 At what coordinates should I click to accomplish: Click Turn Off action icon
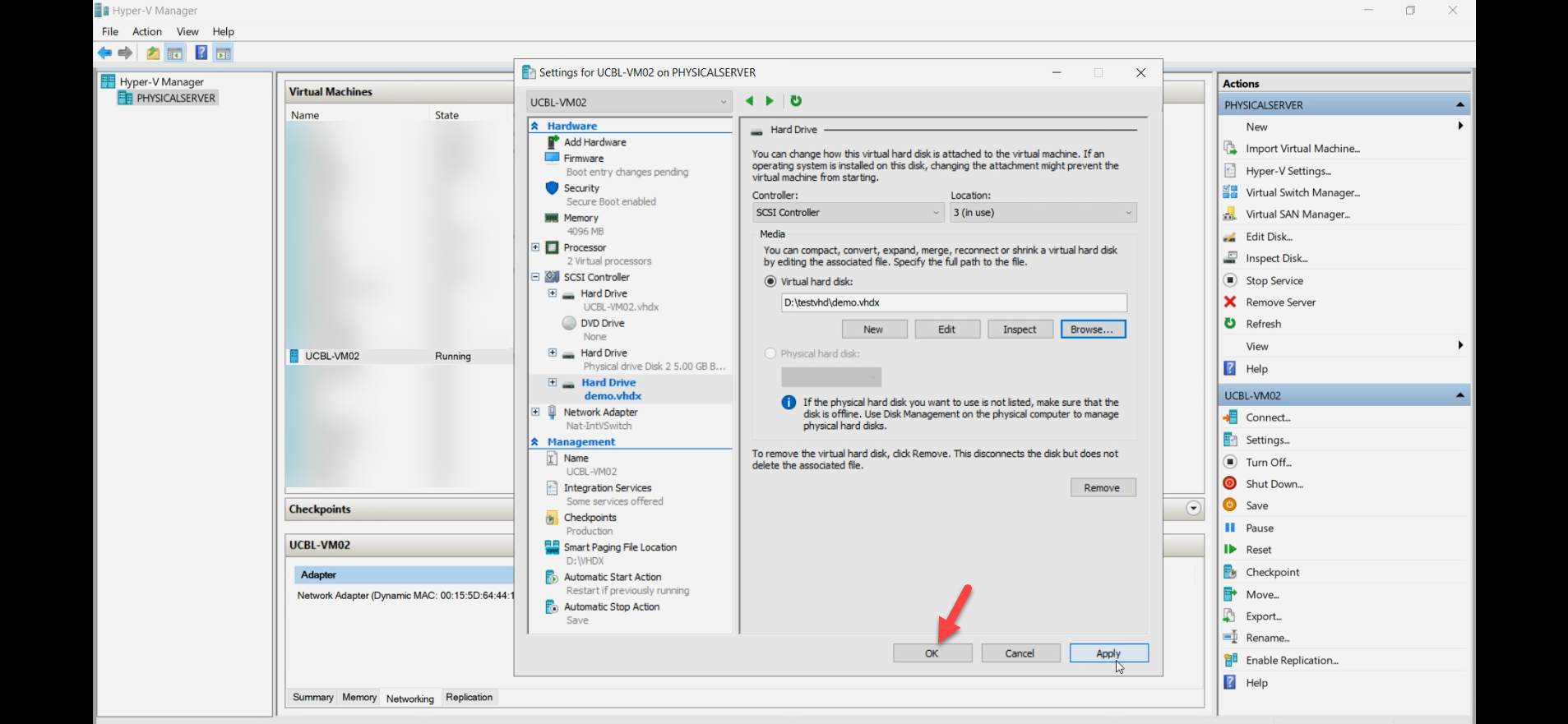[1230, 462]
